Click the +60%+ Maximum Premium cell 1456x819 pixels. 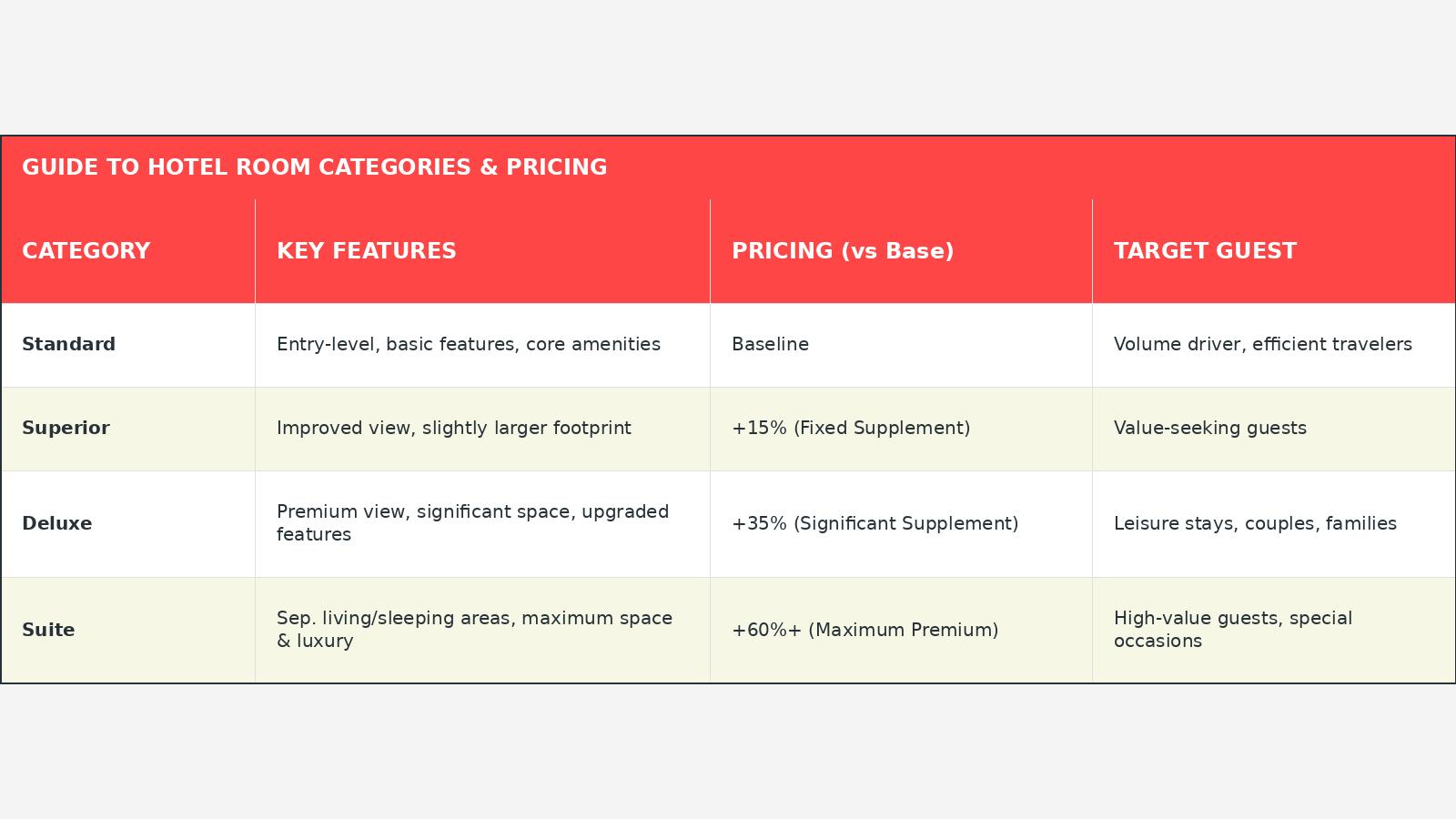[x=901, y=630]
